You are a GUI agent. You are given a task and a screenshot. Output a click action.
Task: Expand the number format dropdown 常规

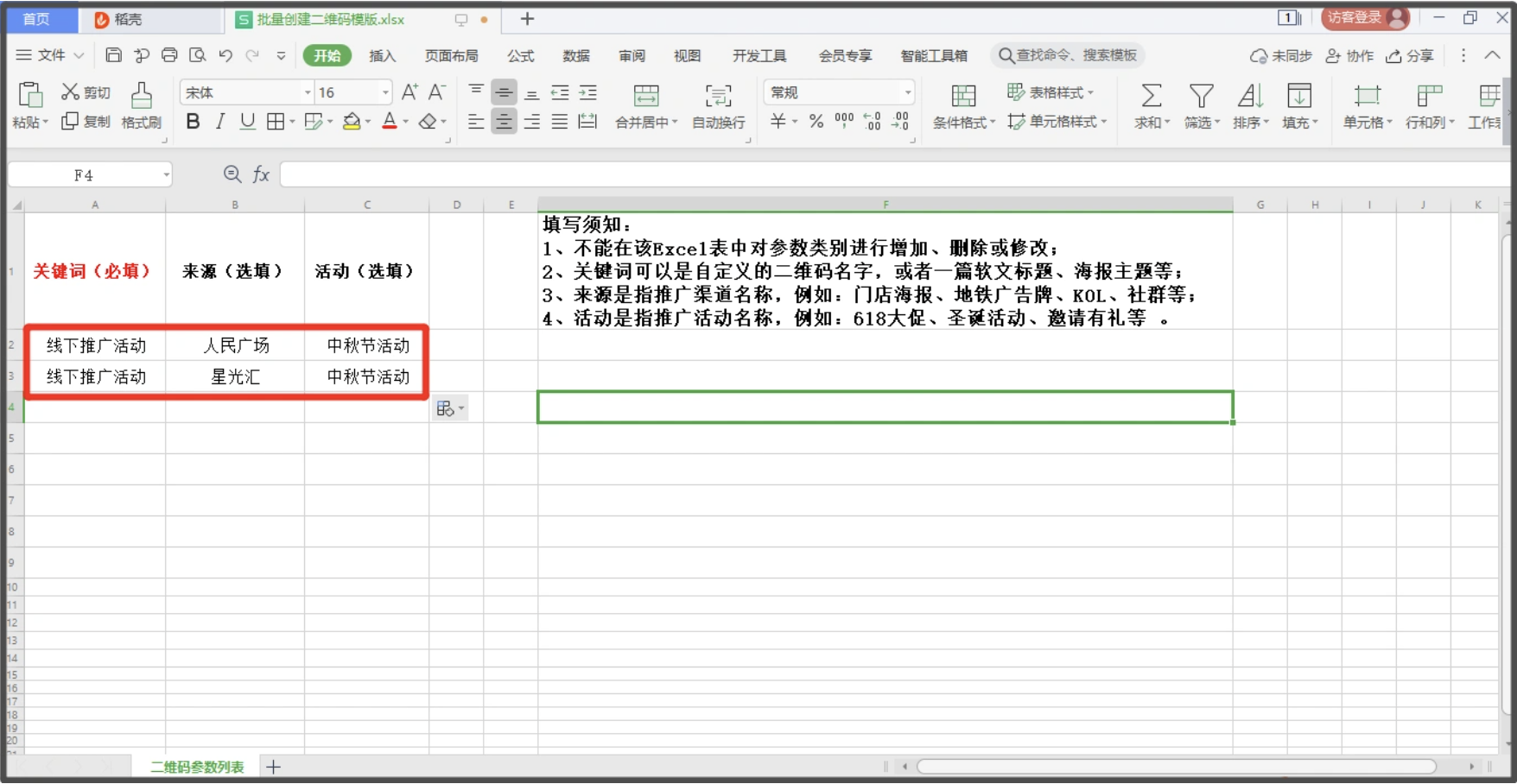(x=907, y=92)
